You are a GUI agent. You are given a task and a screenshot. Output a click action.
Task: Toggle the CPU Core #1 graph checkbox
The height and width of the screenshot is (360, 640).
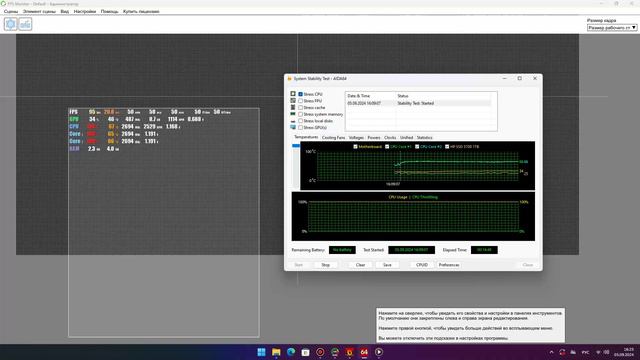point(387,147)
